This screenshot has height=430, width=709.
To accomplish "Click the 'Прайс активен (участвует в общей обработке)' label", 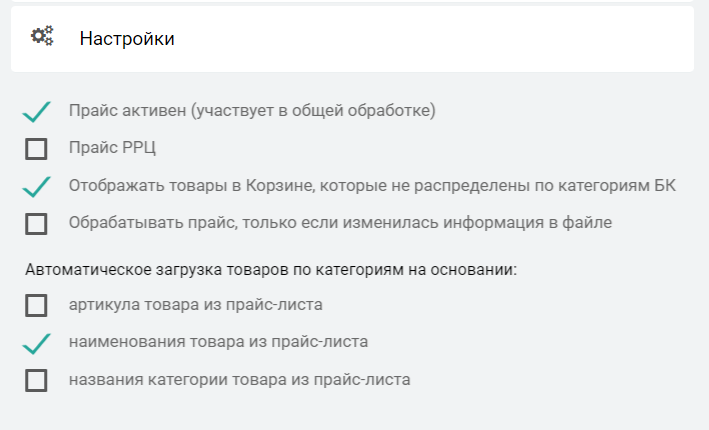I will 252,110.
